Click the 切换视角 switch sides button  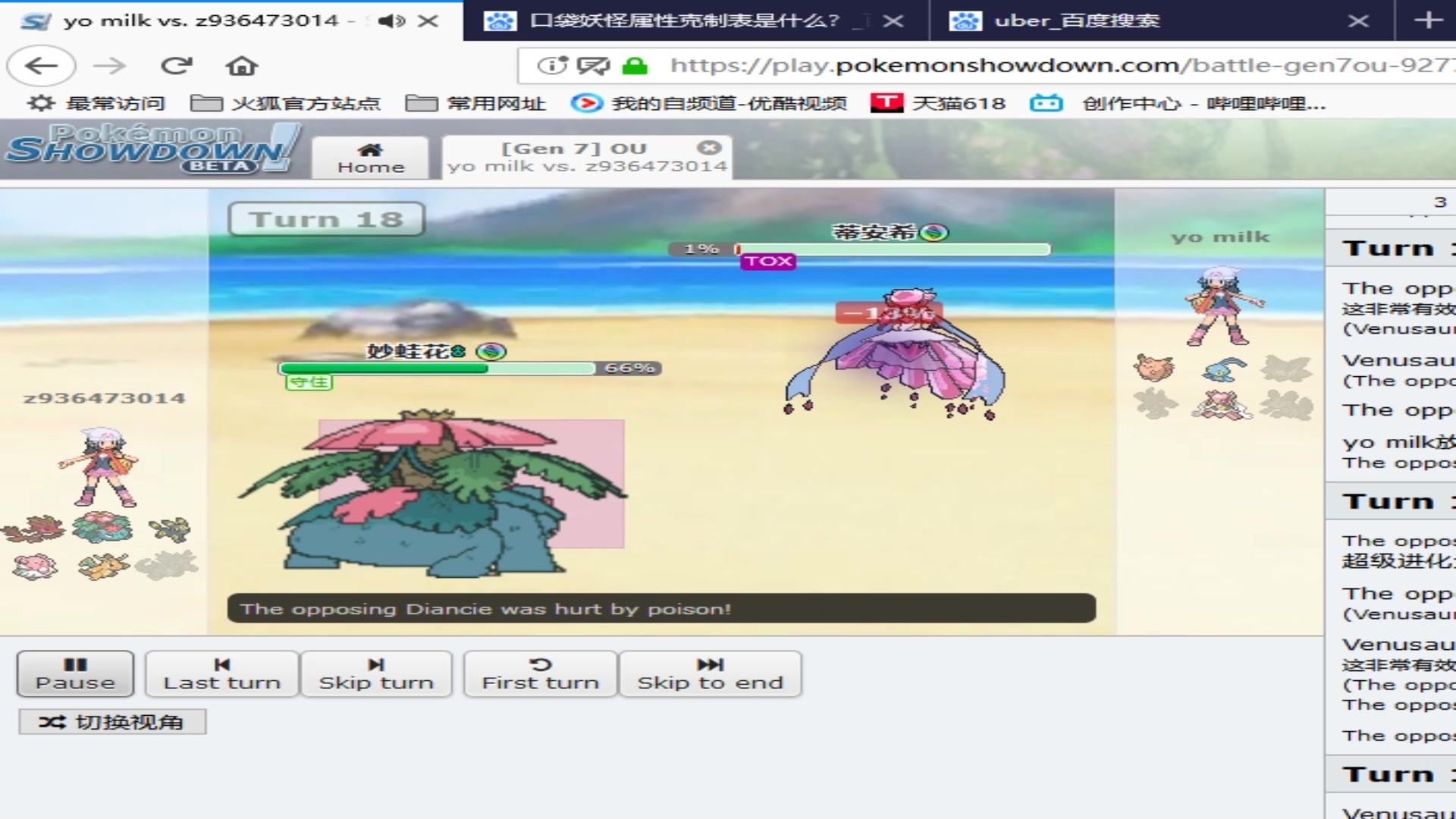pos(112,722)
